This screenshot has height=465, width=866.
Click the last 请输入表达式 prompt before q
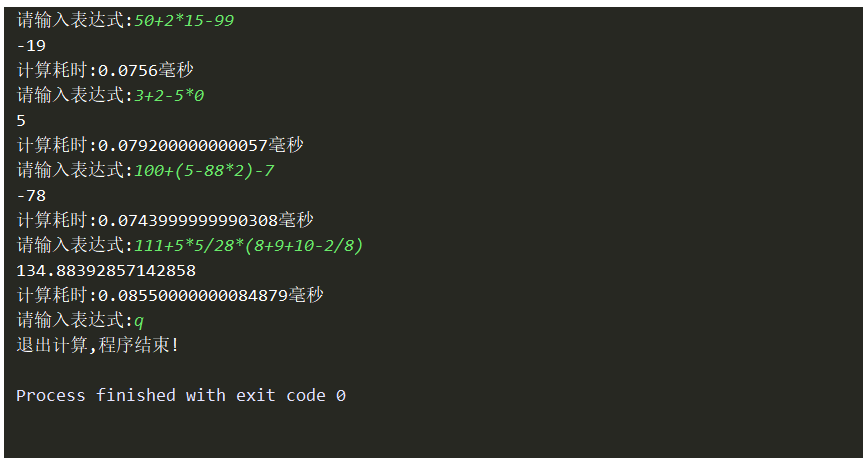(71, 320)
